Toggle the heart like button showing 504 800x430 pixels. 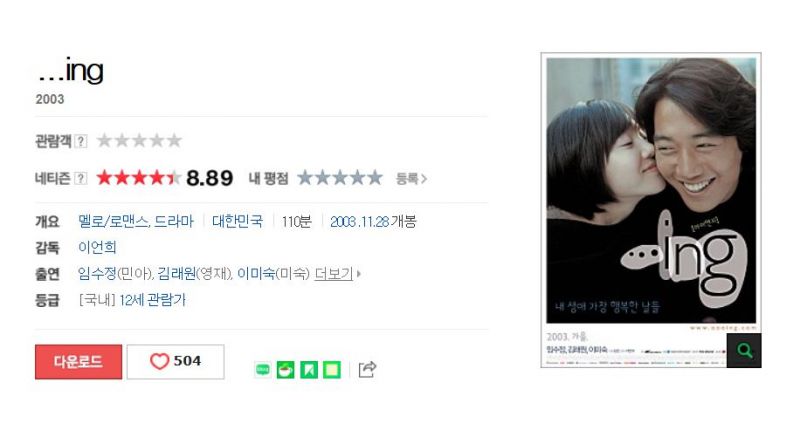176,362
